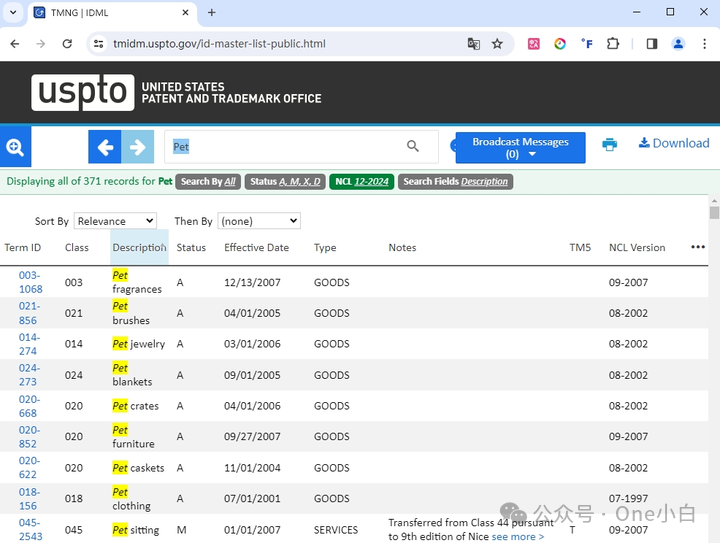720x543 pixels.
Task: Select the TMNG | IDML tab
Action: pyautogui.click(x=112, y=13)
